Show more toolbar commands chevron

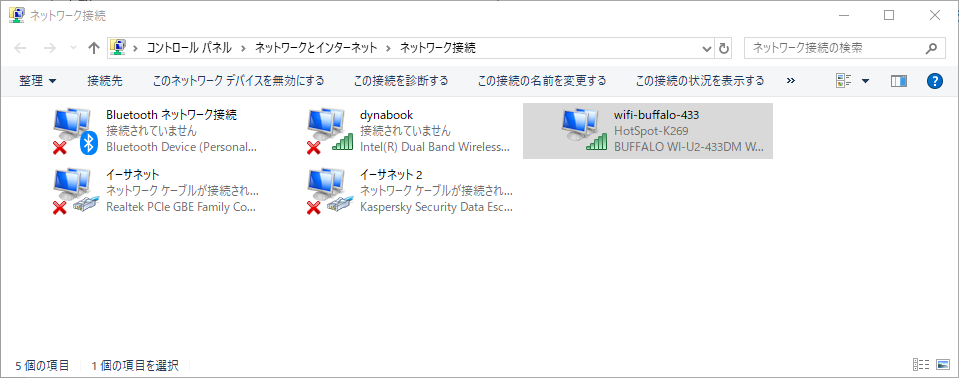(x=791, y=81)
